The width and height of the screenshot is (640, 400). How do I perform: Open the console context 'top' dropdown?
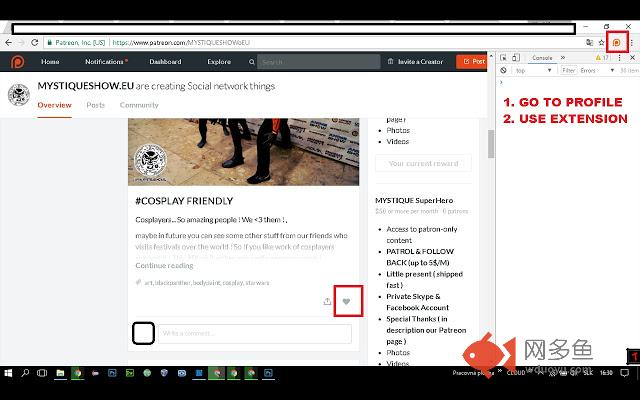[x=533, y=70]
